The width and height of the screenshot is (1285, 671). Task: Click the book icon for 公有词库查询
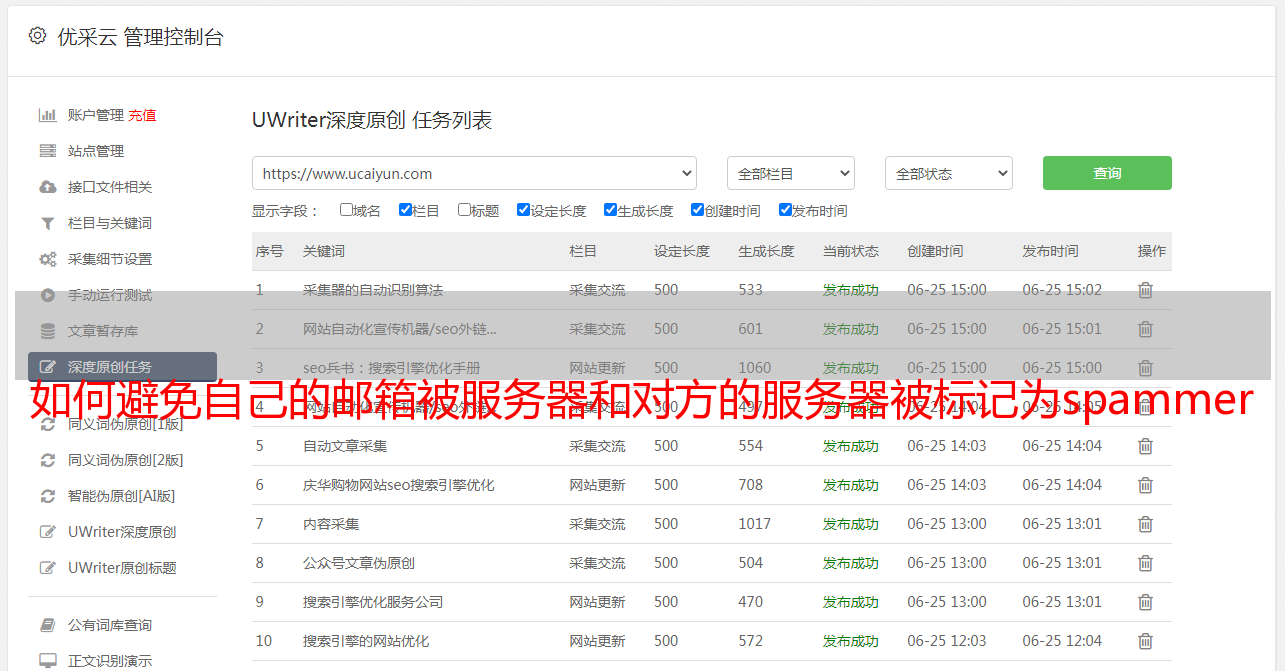[47, 625]
